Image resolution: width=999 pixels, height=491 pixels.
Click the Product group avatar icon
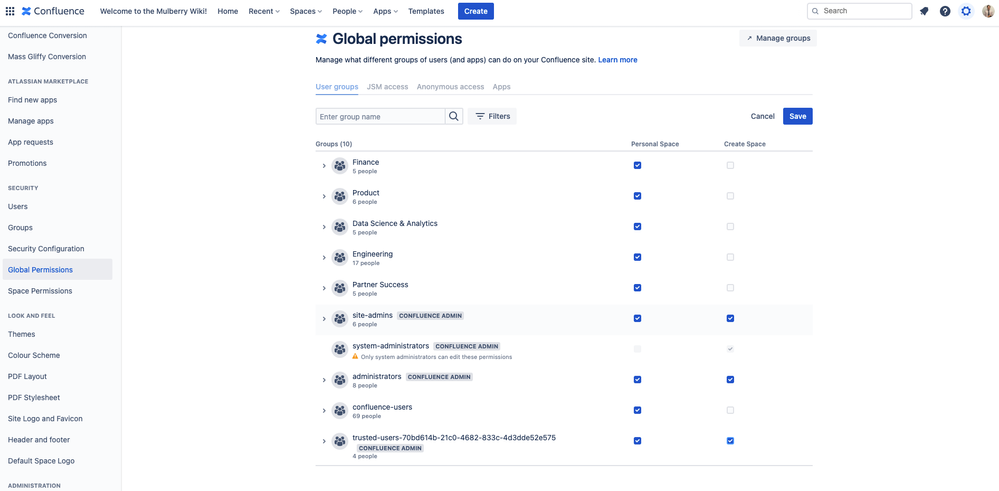[340, 196]
